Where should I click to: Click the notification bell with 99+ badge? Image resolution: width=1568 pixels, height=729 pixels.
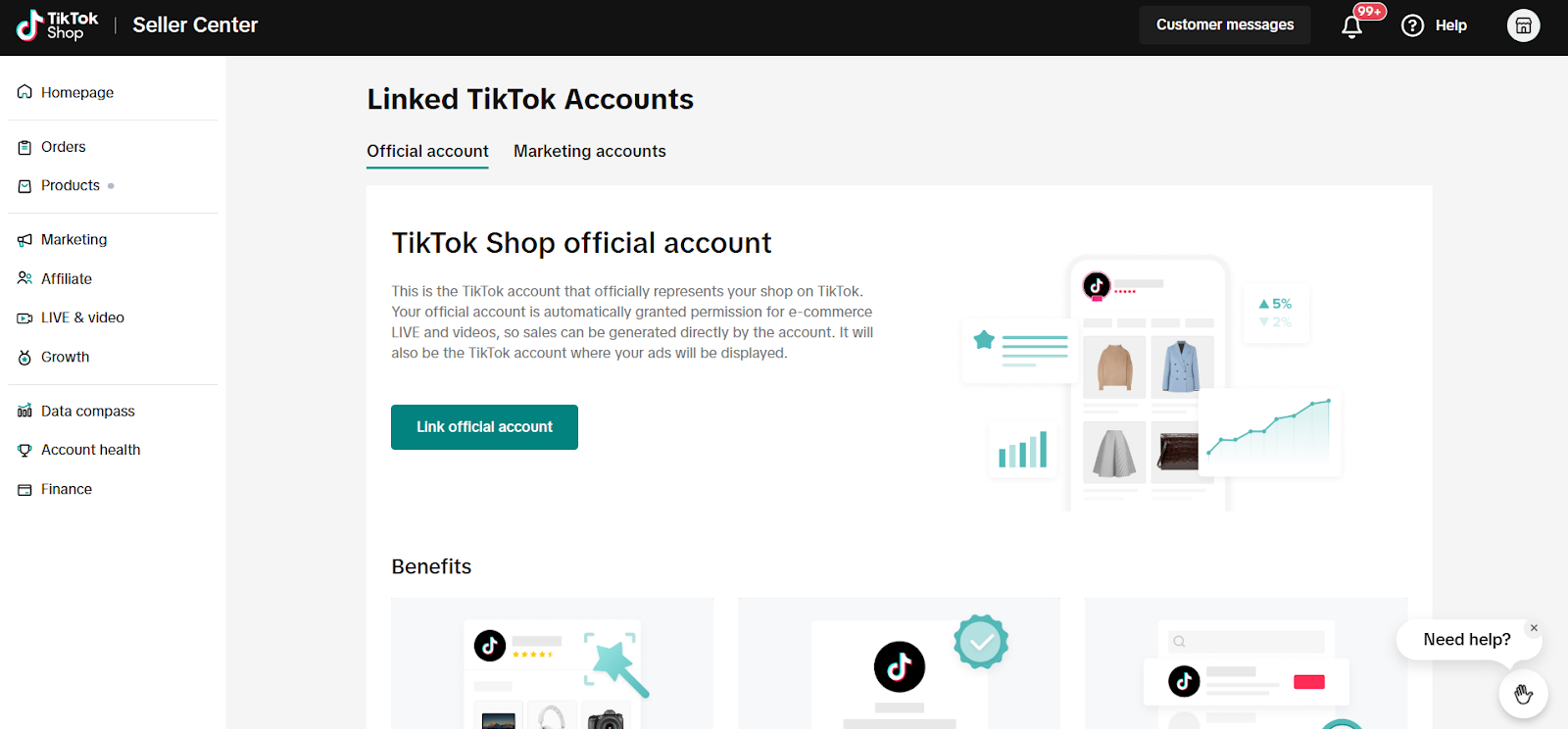click(x=1353, y=26)
